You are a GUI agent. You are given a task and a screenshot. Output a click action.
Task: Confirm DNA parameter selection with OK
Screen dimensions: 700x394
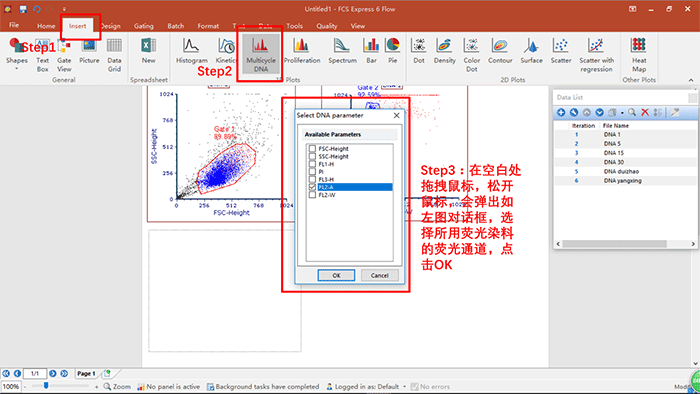pyautogui.click(x=336, y=275)
